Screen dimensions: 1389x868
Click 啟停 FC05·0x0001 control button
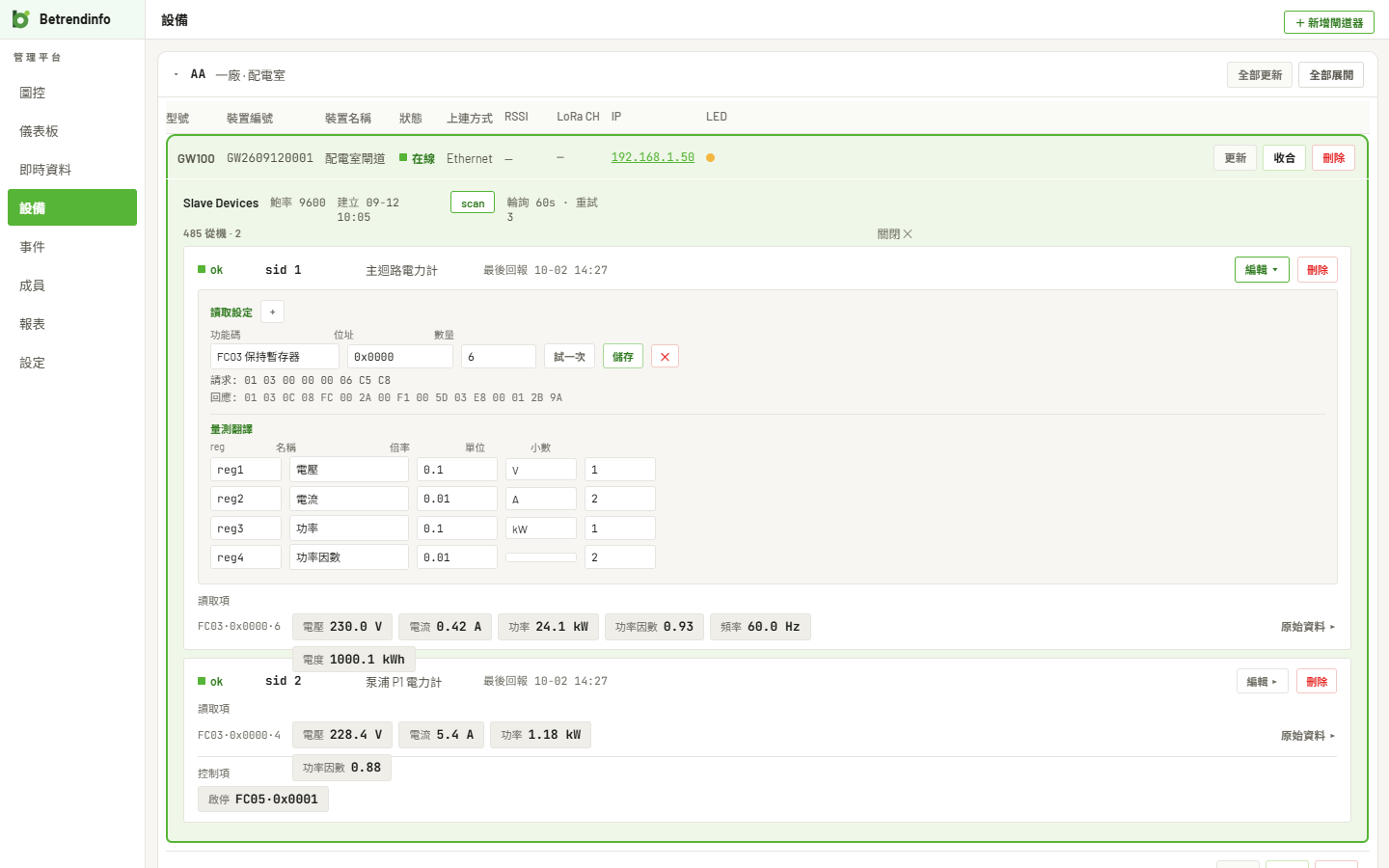pos(263,800)
